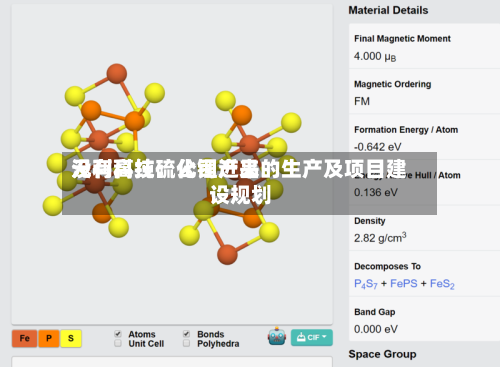The width and height of the screenshot is (500, 367).
Task: Open the FePS decomposition link
Action: click(x=404, y=283)
